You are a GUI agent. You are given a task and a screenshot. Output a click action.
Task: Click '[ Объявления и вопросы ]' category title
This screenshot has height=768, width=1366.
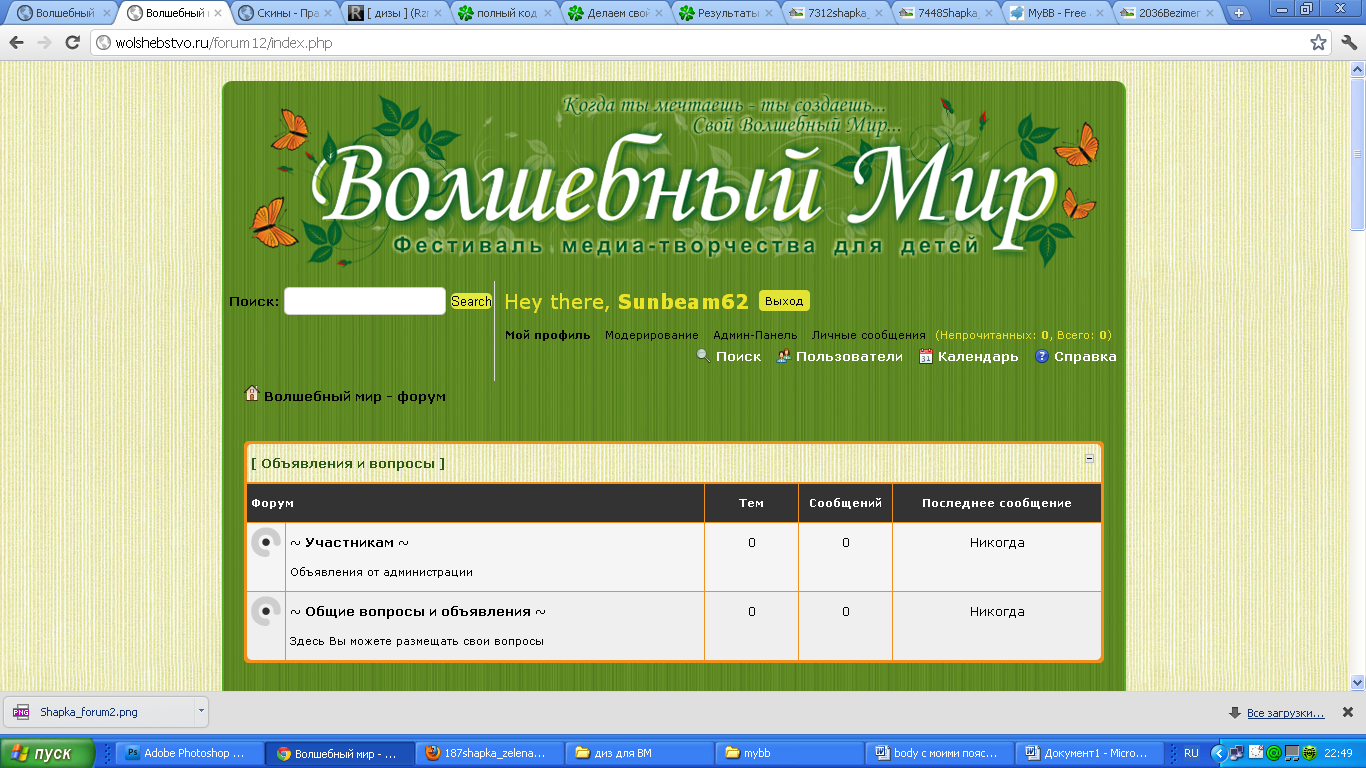pyautogui.click(x=348, y=464)
